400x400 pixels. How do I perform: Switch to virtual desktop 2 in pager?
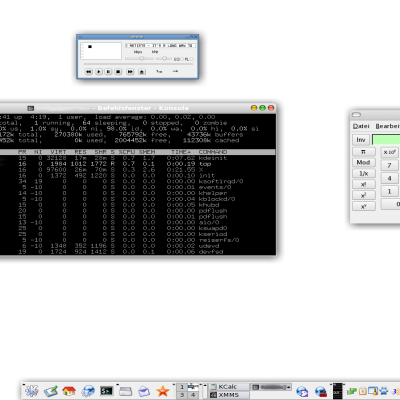tap(193, 387)
